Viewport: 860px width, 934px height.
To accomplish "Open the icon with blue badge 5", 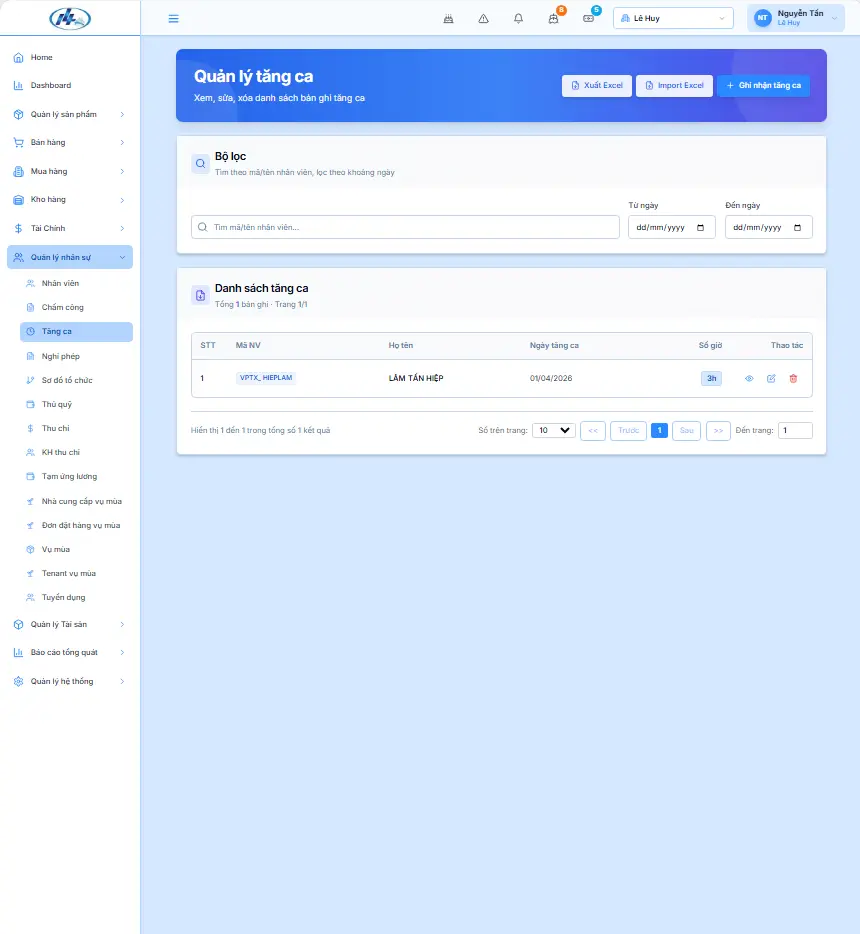I will click(x=588, y=18).
